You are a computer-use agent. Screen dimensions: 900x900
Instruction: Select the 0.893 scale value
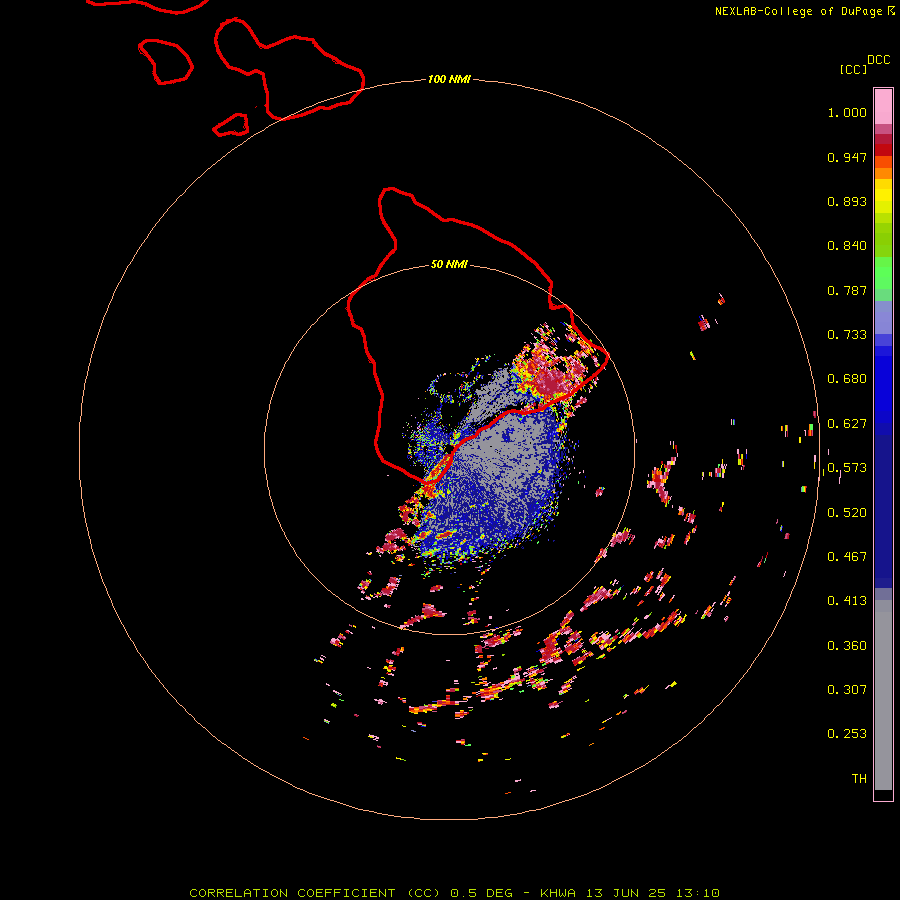tap(847, 201)
